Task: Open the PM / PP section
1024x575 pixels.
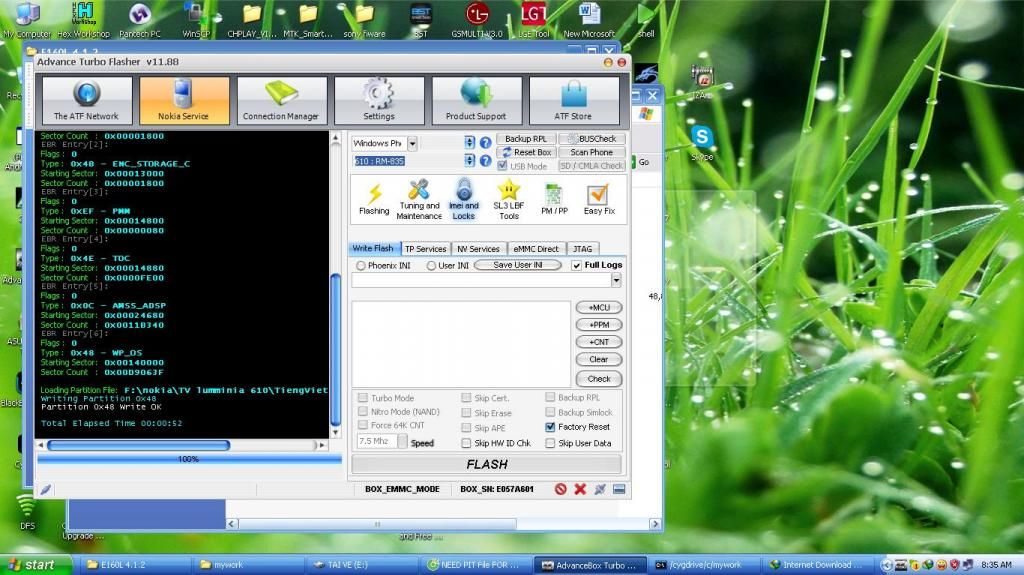Action: click(x=554, y=199)
